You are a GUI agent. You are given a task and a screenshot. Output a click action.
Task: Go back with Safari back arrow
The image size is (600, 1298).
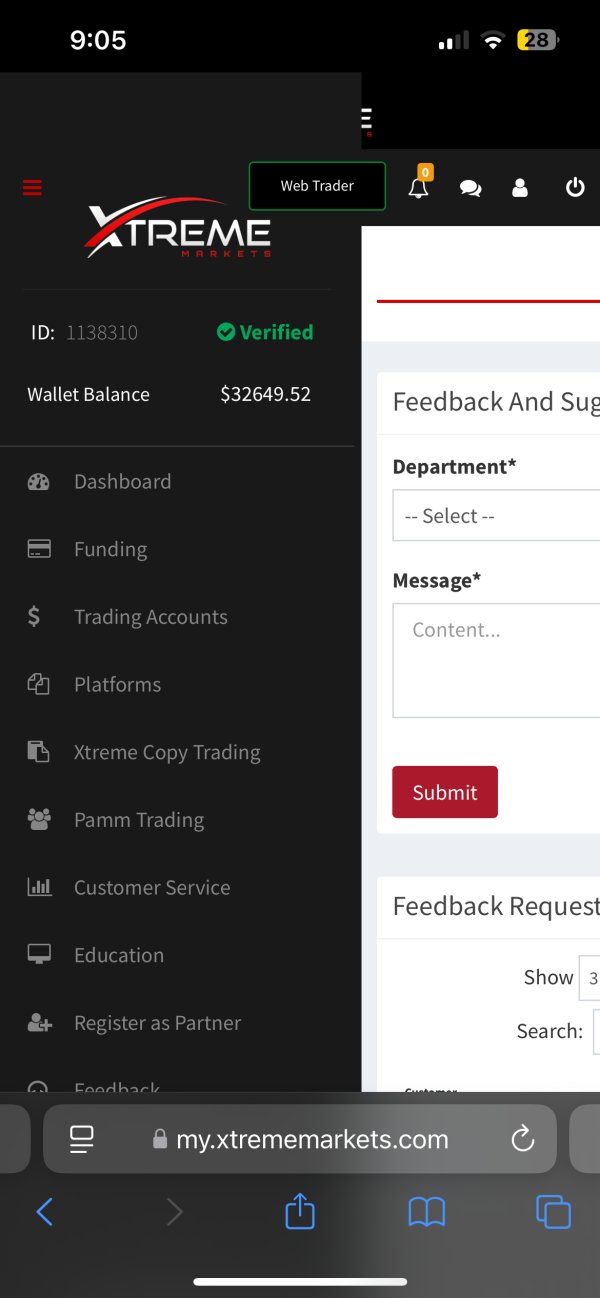(x=45, y=1212)
